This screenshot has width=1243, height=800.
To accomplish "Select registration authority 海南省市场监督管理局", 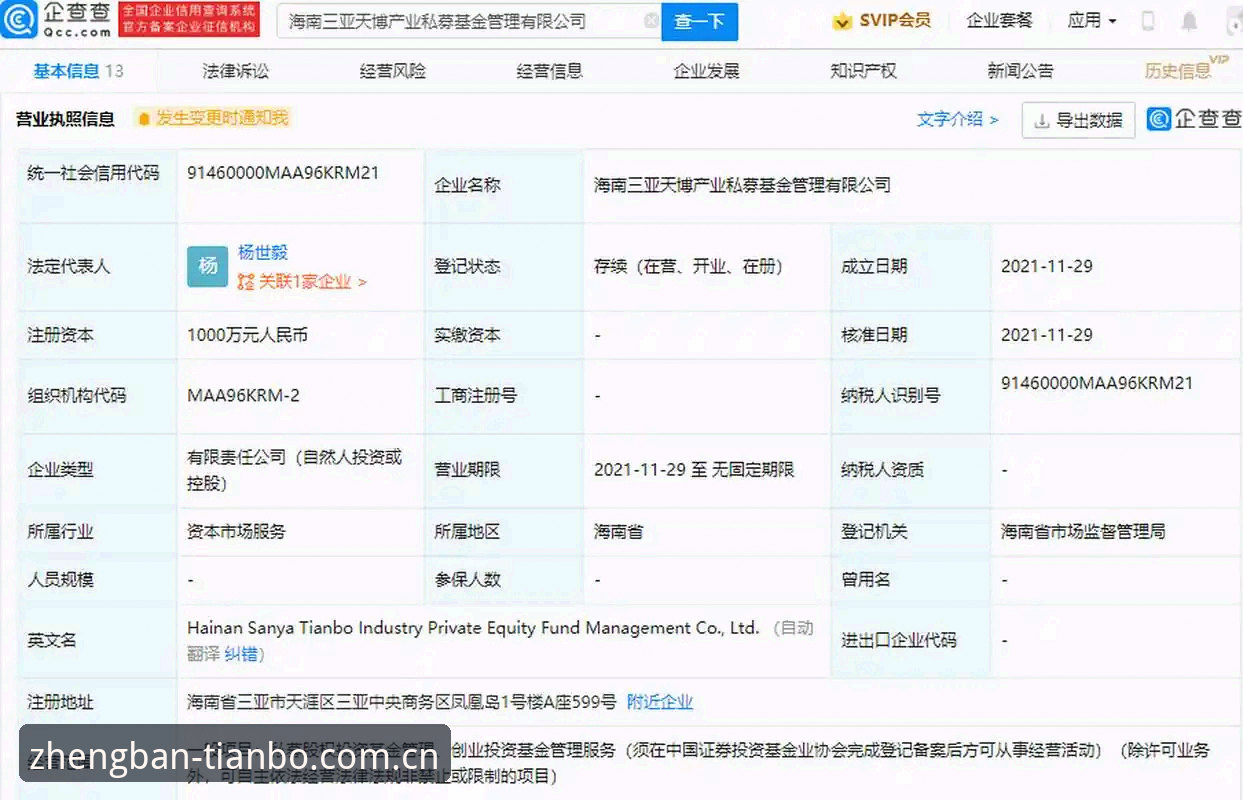I will 1083,532.
